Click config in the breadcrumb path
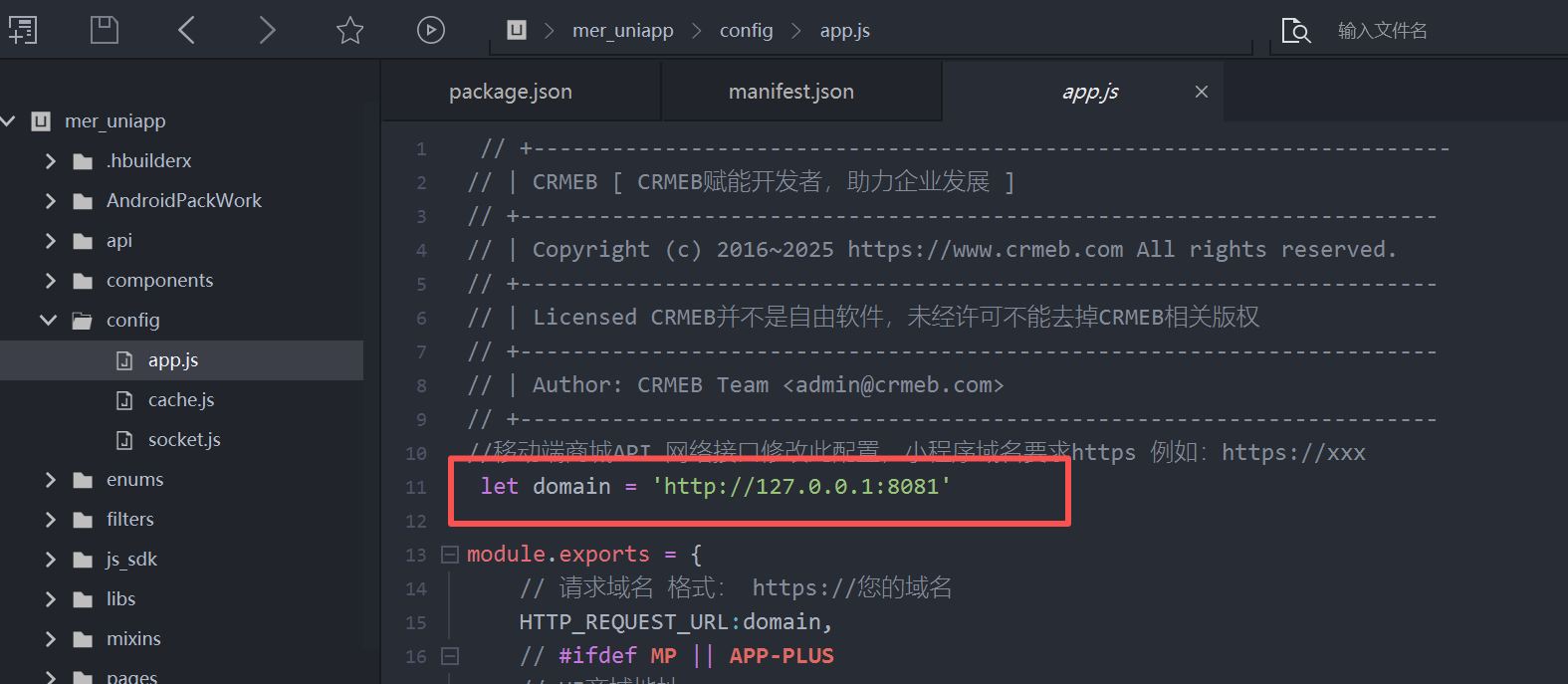1568x684 pixels. 746,31
